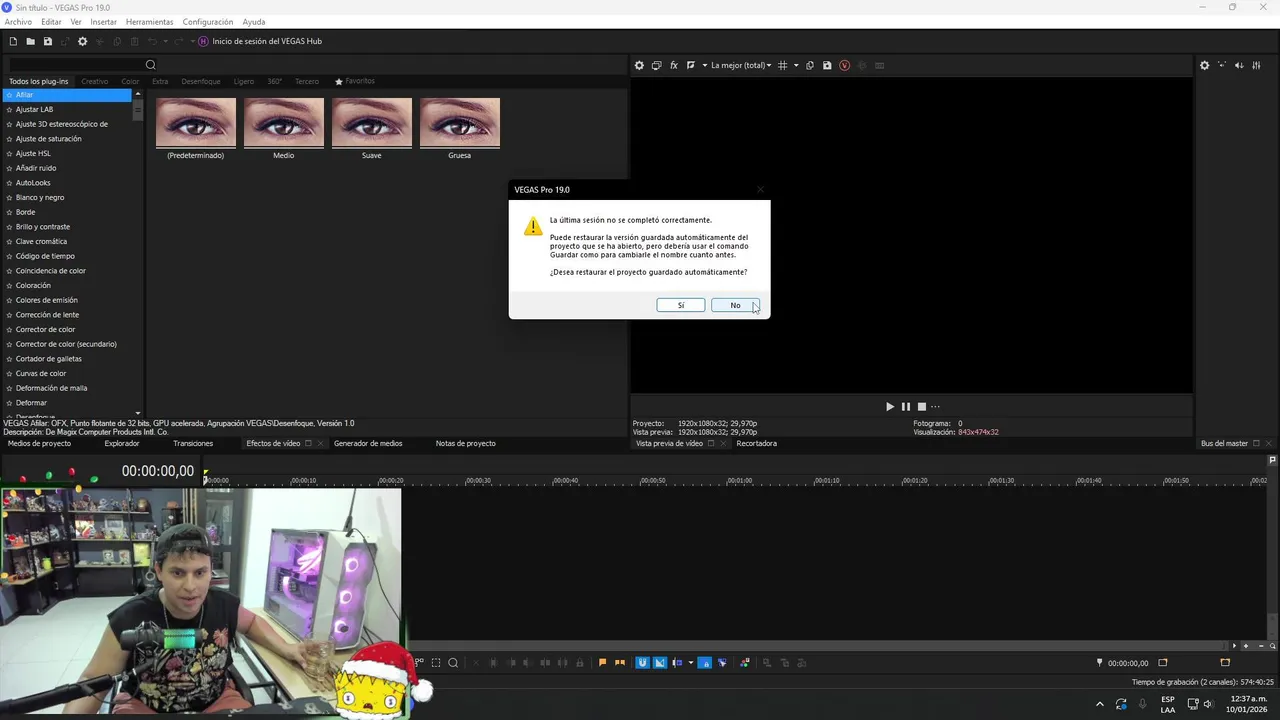The width and height of the screenshot is (1280, 720).
Task: Show Favoritos plug-ins filter
Action: pos(355,81)
